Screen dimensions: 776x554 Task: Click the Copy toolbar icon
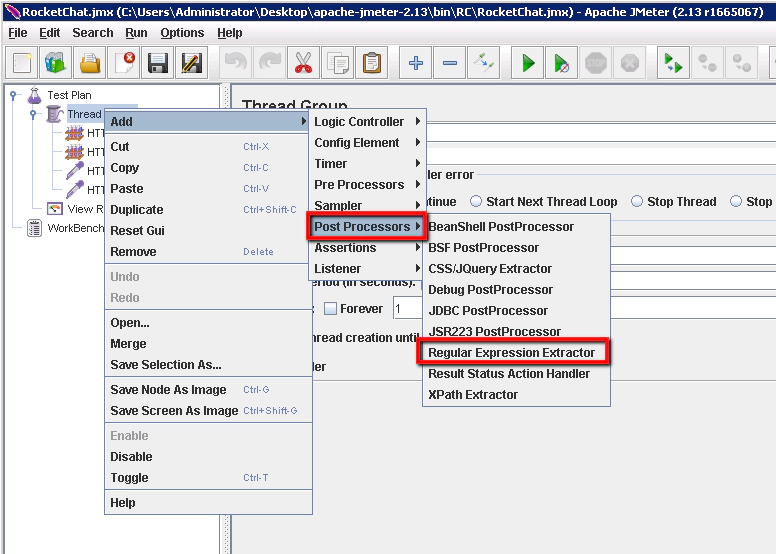[338, 63]
